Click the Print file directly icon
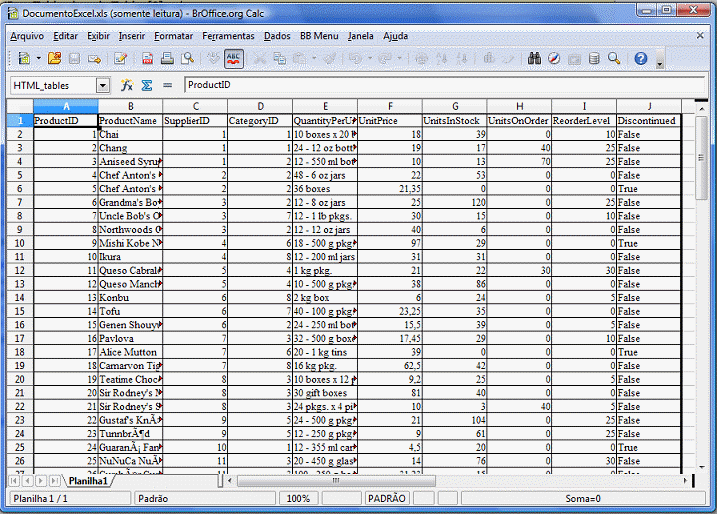The image size is (717, 514). 167,59
